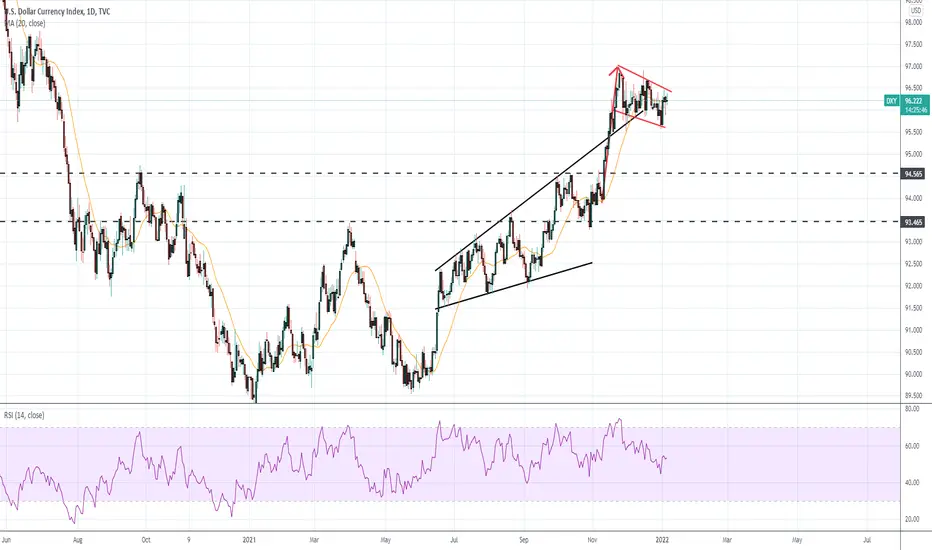Open the USD currency selector on price axis

tap(915, 11)
